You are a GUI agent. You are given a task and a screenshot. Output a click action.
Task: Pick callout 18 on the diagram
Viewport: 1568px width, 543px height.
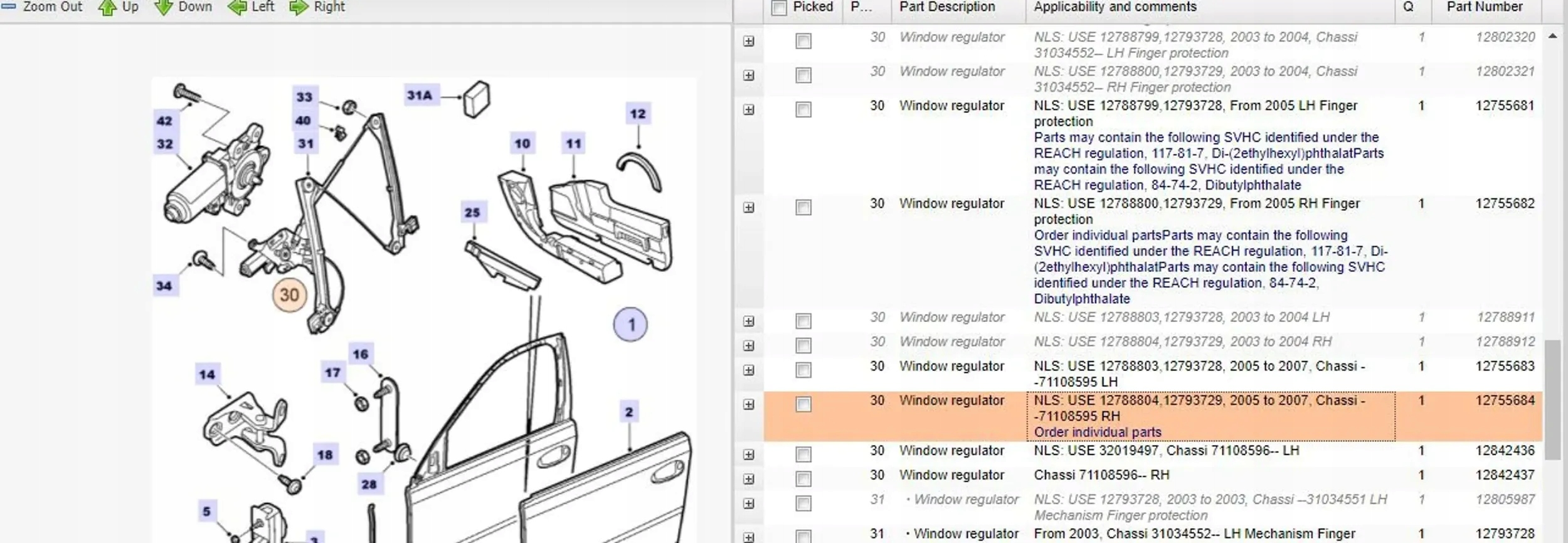[x=325, y=455]
